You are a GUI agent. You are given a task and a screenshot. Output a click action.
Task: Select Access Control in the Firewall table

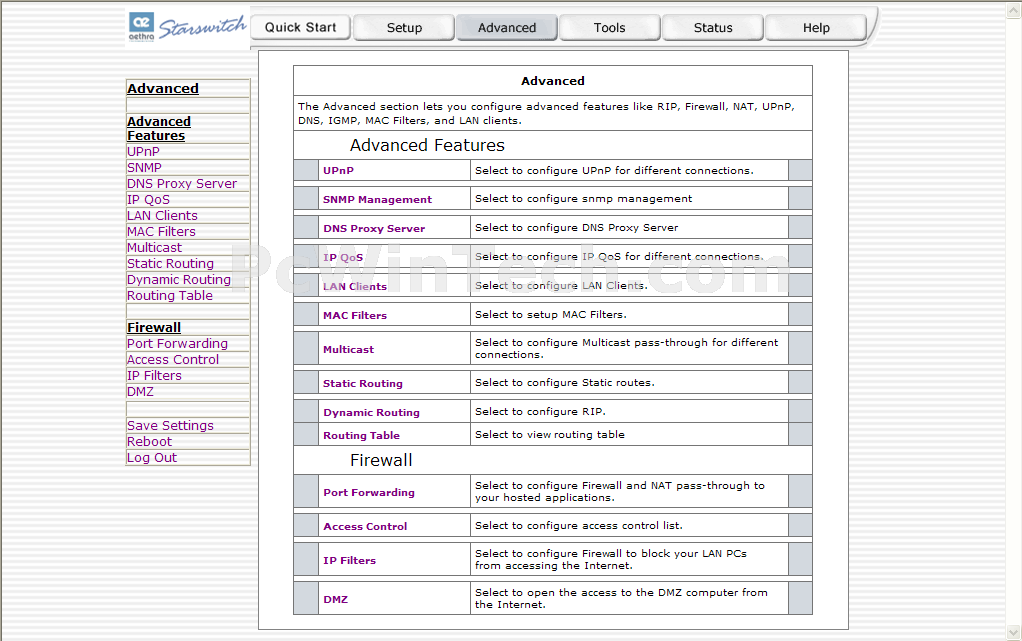tap(365, 526)
